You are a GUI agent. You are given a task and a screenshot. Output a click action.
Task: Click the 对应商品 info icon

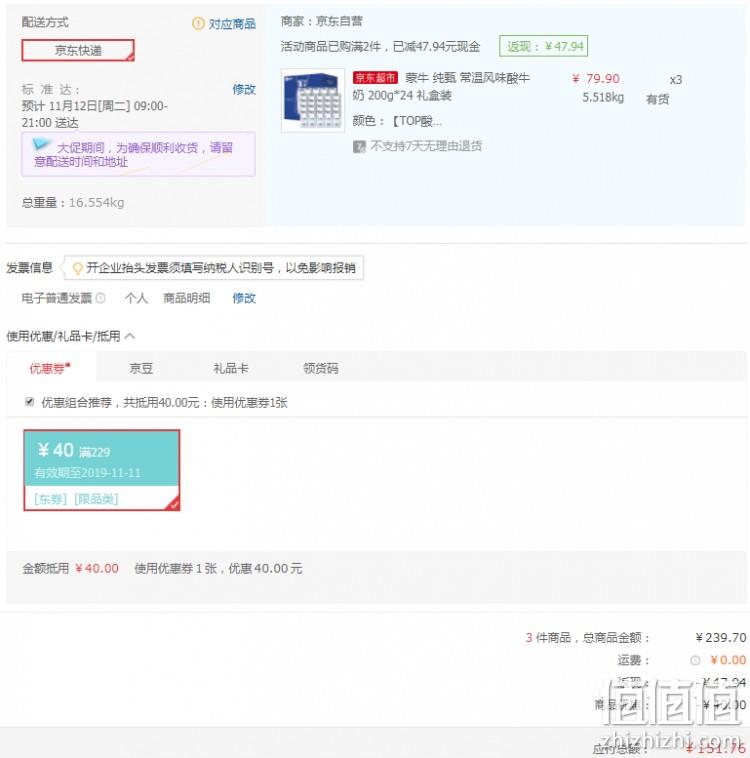pyautogui.click(x=198, y=23)
